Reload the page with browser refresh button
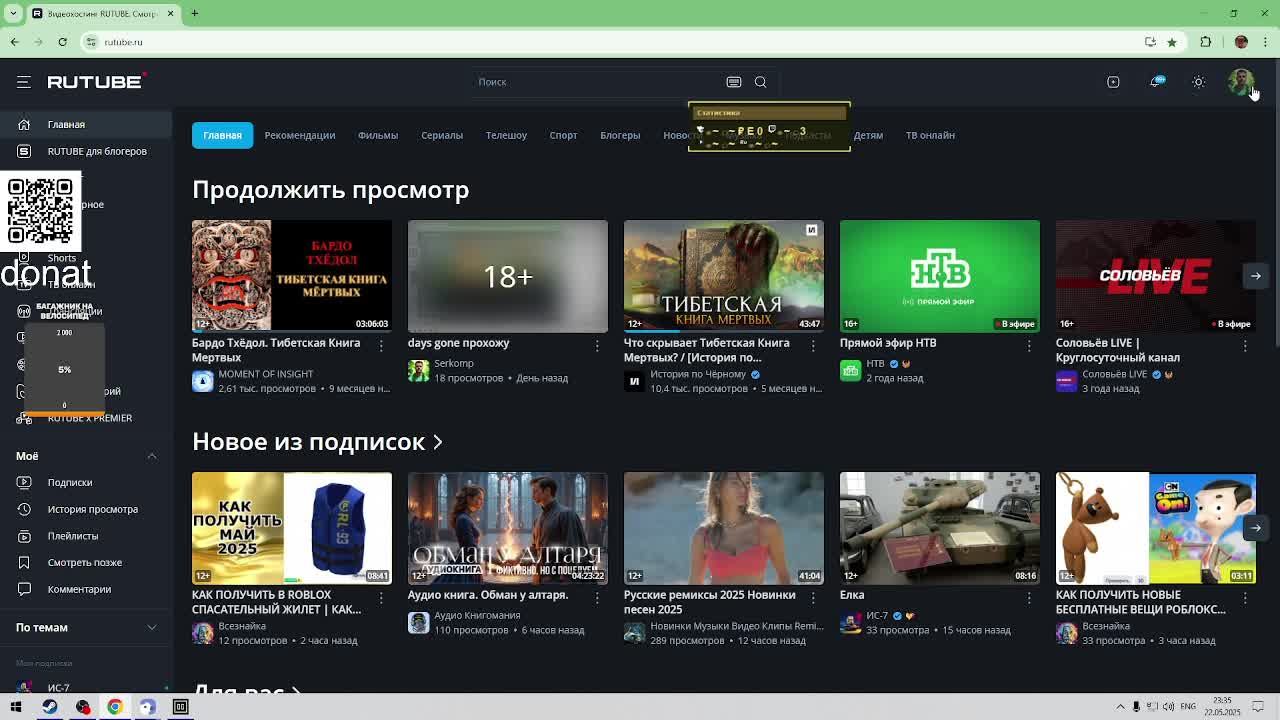This screenshot has width=1280, height=720. (x=62, y=42)
